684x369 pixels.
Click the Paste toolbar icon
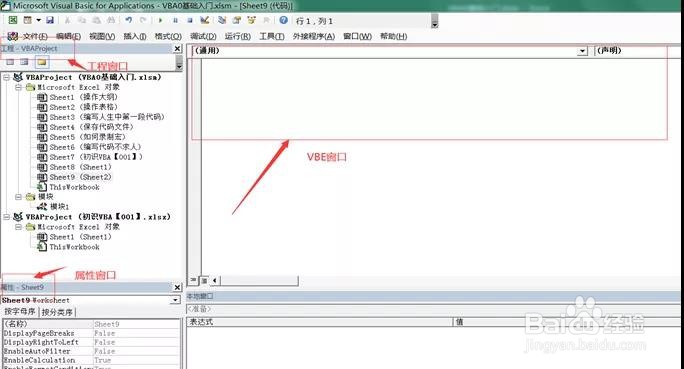click(96, 20)
